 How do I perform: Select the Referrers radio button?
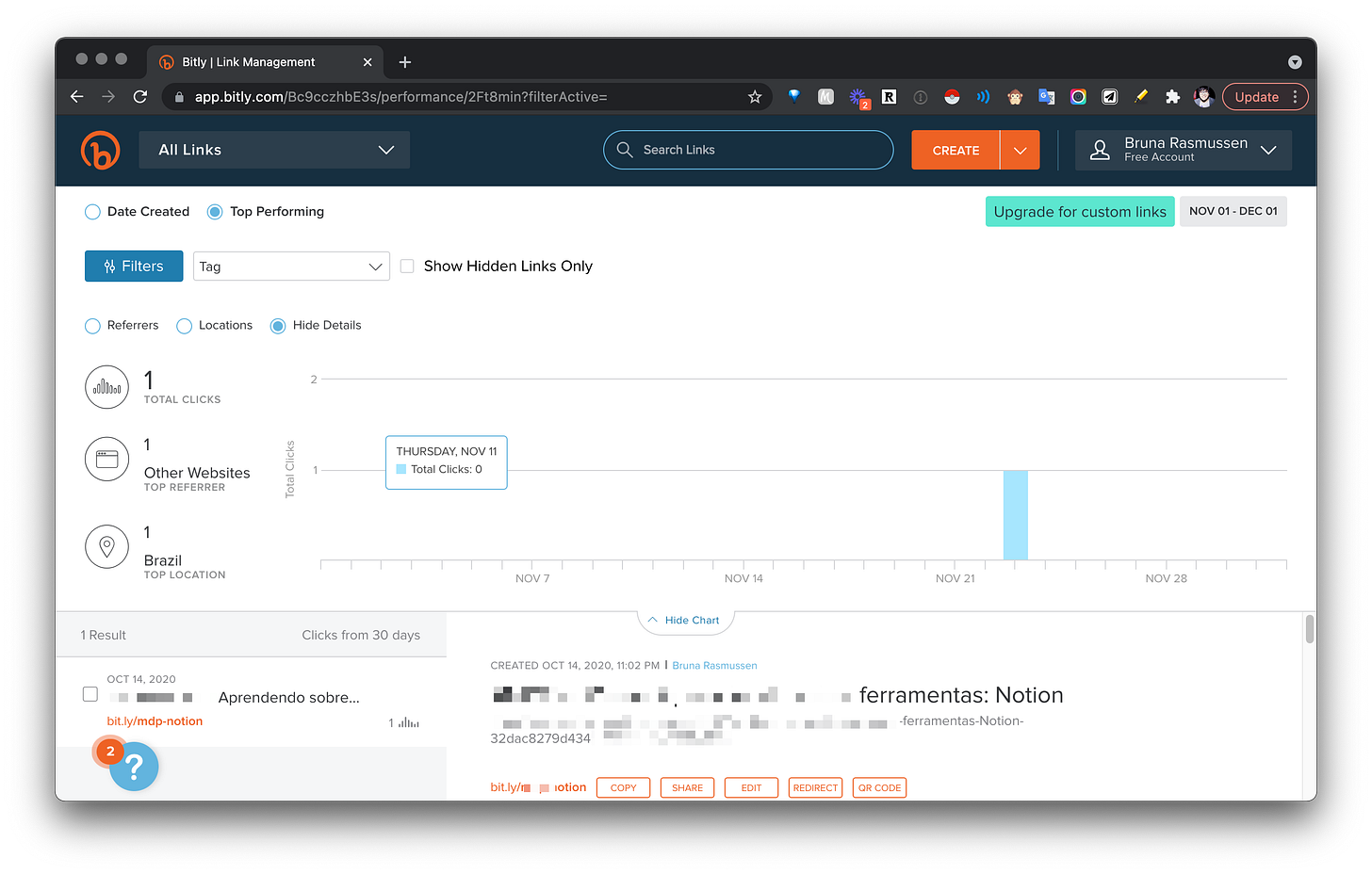tap(92, 326)
